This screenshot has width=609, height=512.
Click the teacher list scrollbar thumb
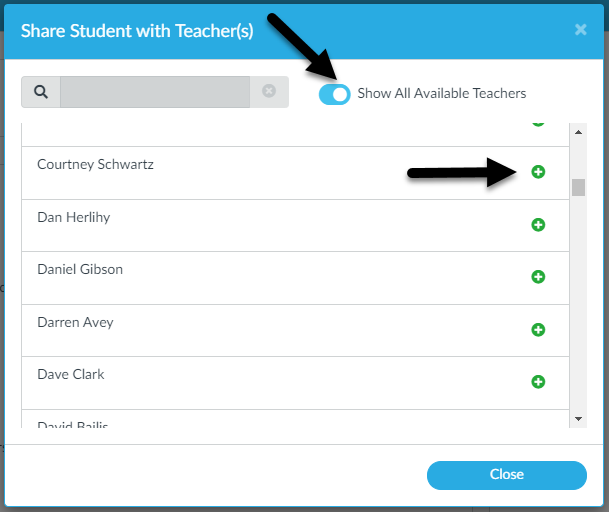click(578, 187)
